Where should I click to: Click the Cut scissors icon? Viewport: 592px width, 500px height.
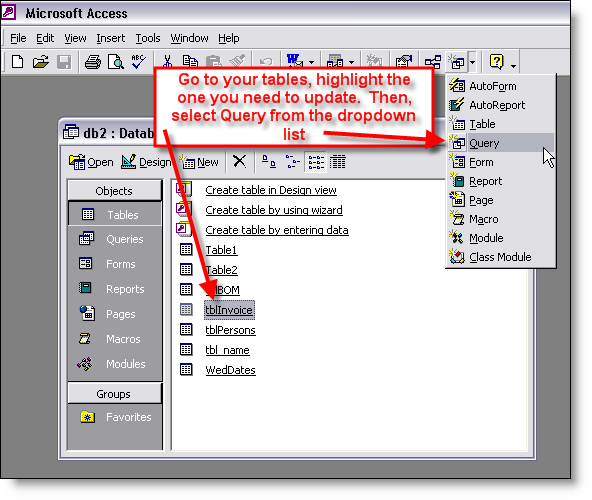(x=167, y=62)
